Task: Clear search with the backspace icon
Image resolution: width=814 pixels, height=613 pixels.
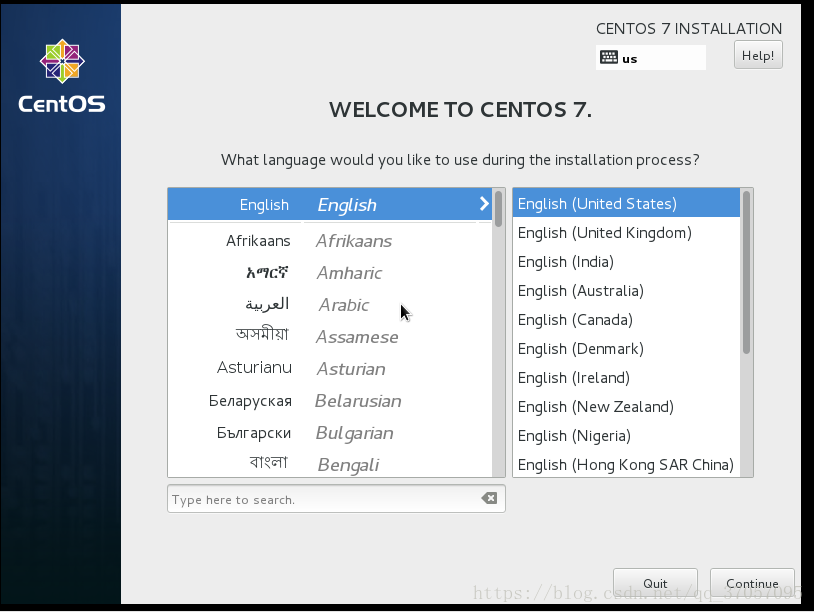Action: 489,499
